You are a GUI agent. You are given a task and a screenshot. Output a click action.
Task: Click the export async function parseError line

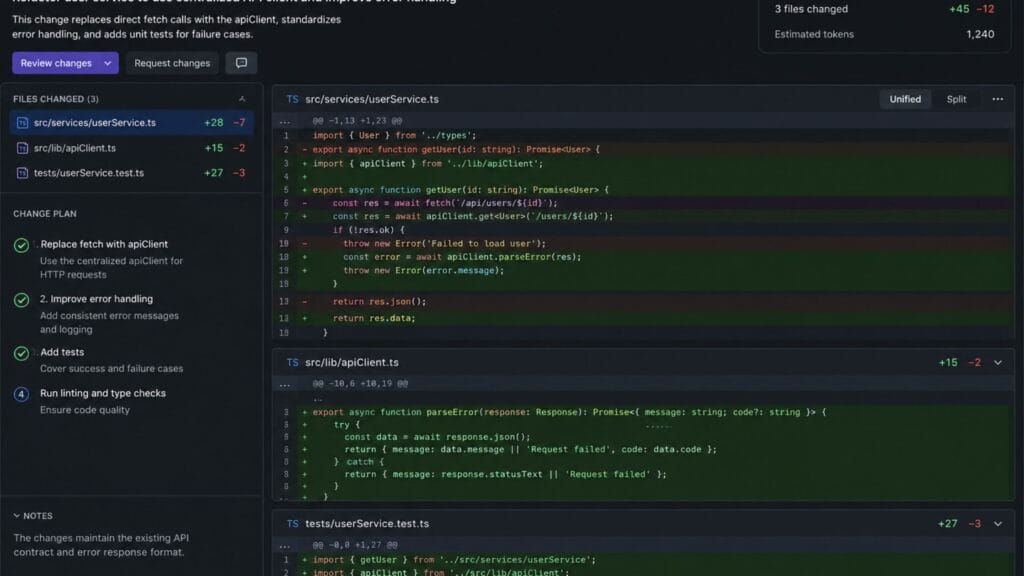[x=643, y=412]
